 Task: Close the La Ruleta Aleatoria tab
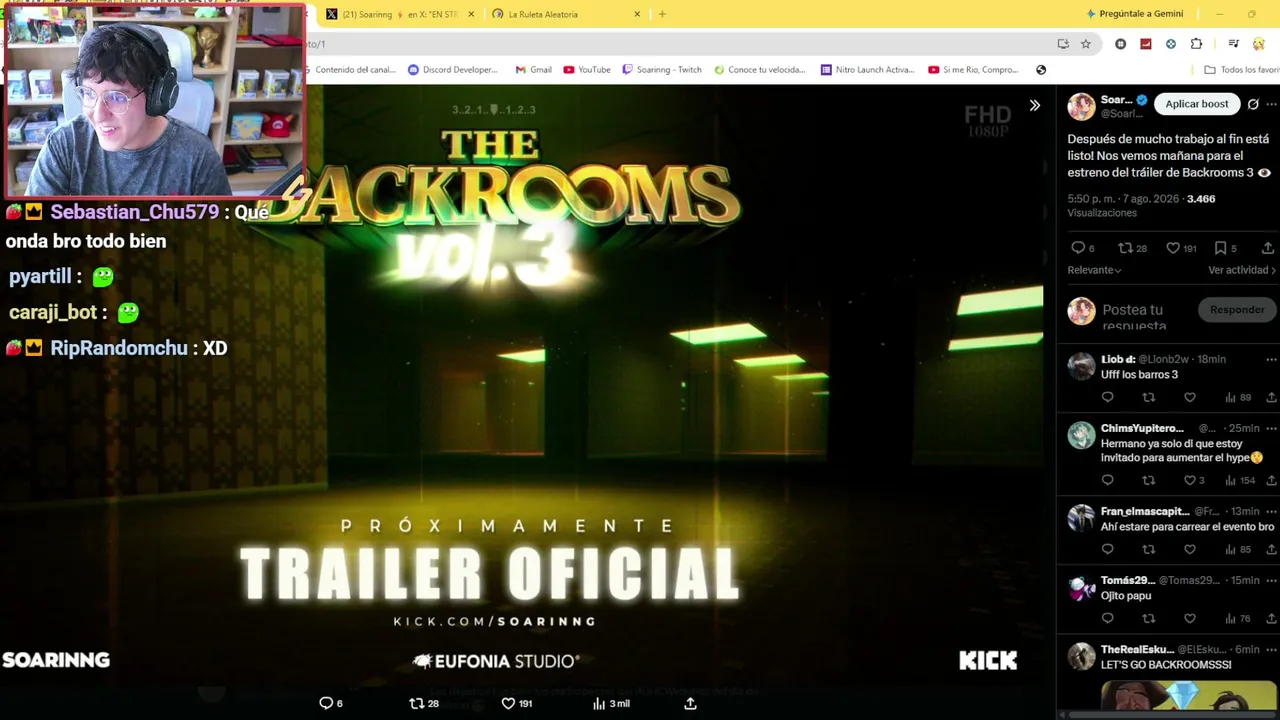tap(637, 14)
